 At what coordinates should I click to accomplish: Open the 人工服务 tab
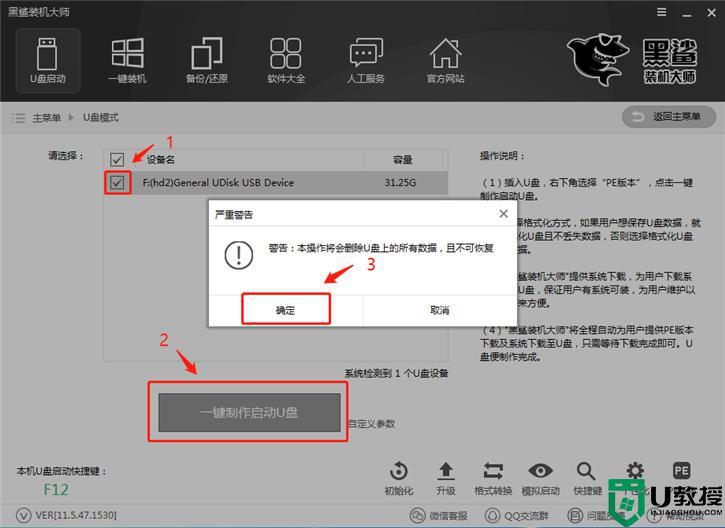pos(365,61)
